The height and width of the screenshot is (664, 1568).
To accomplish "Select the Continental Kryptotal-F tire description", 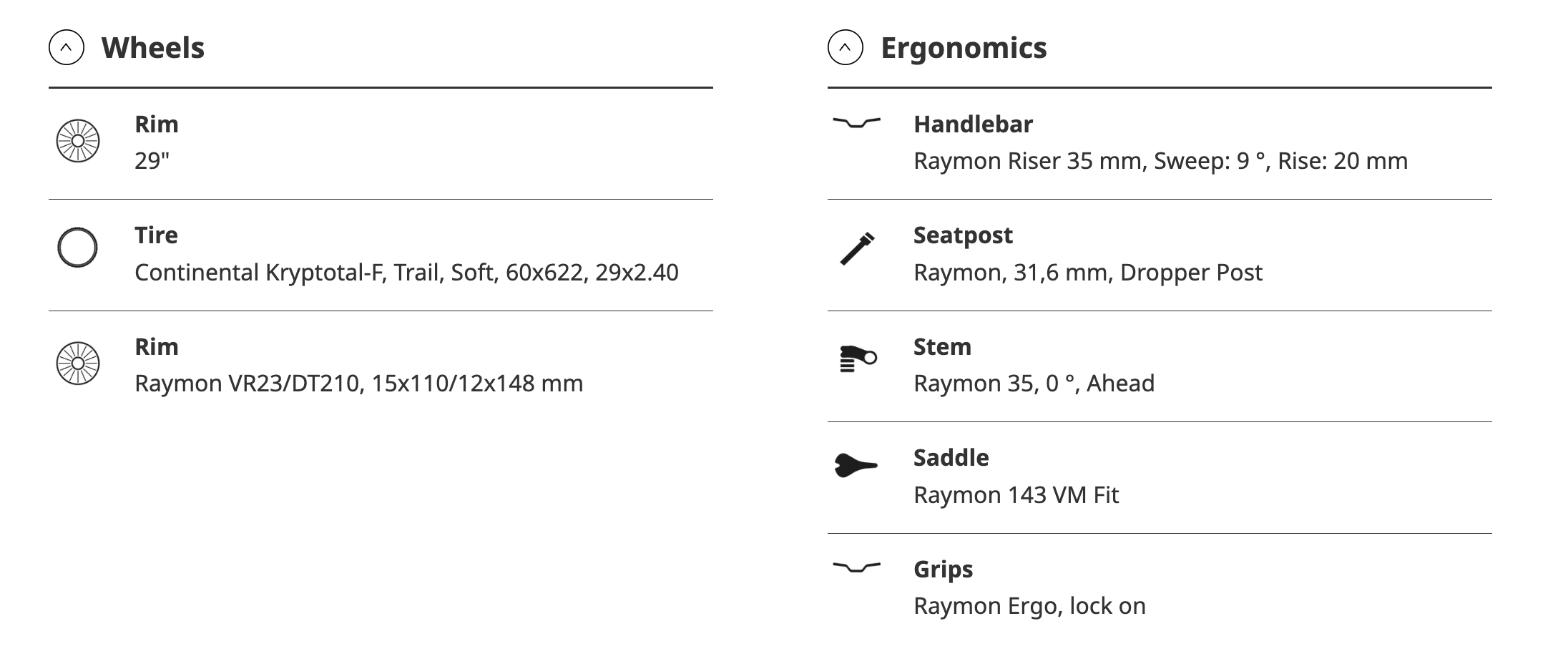I will pyautogui.click(x=406, y=273).
